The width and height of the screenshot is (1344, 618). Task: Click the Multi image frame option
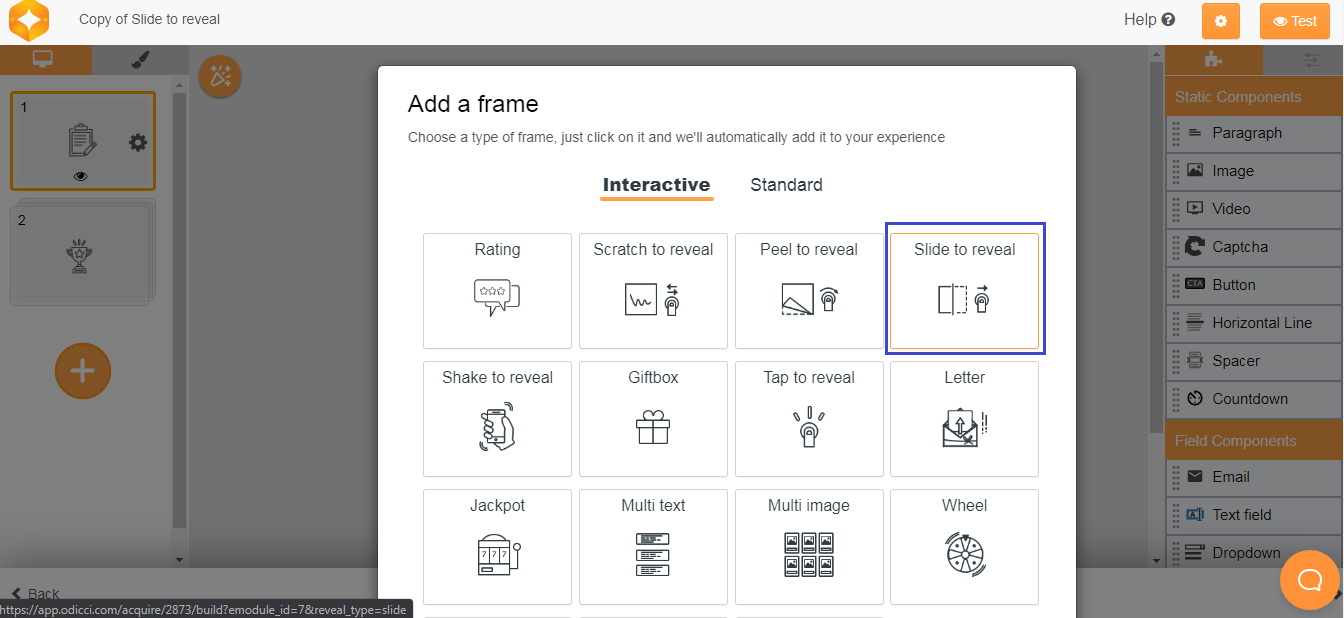(809, 546)
